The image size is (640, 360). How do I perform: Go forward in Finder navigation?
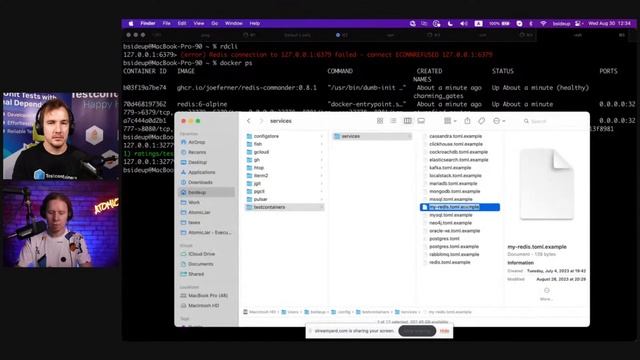[261, 121]
